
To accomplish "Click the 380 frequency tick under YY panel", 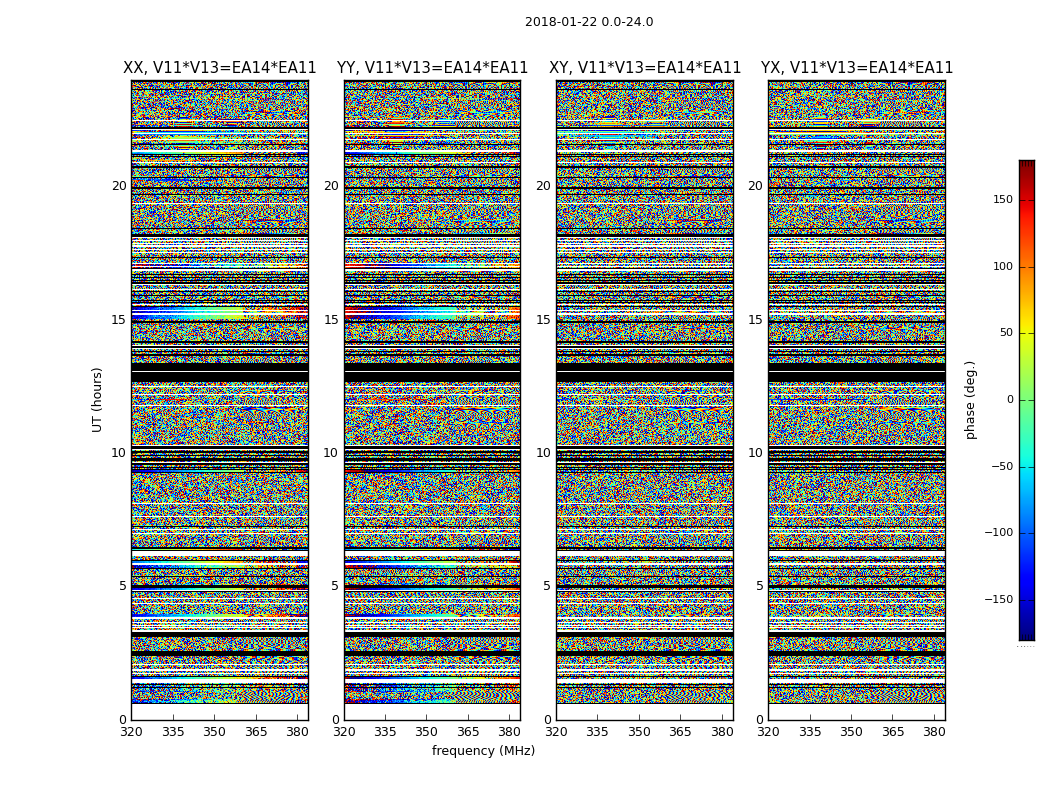I will (509, 732).
